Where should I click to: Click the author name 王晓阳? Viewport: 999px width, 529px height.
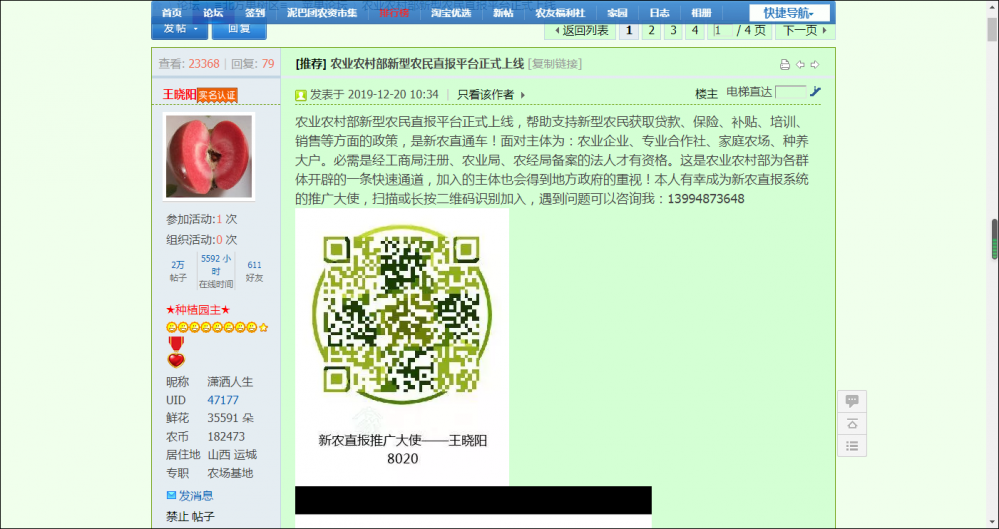[x=179, y=94]
